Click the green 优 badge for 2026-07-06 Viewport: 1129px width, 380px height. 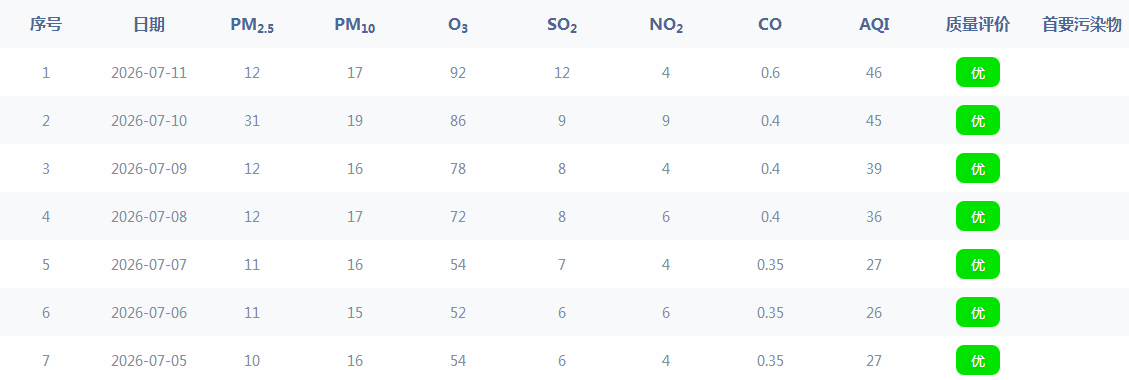(x=978, y=312)
